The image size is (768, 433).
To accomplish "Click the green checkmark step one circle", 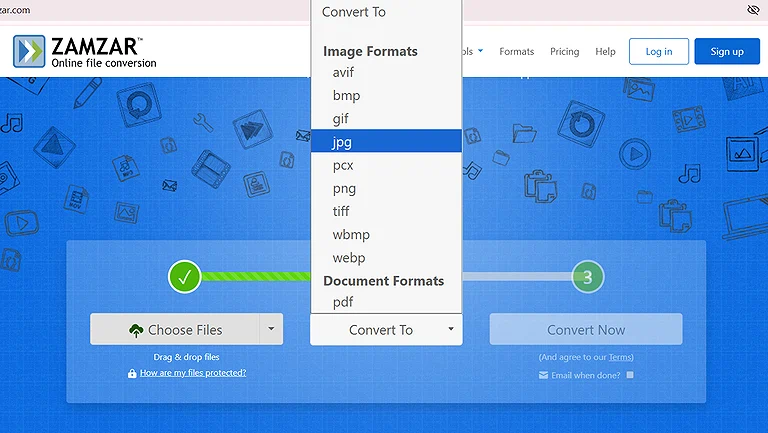I will pyautogui.click(x=185, y=277).
